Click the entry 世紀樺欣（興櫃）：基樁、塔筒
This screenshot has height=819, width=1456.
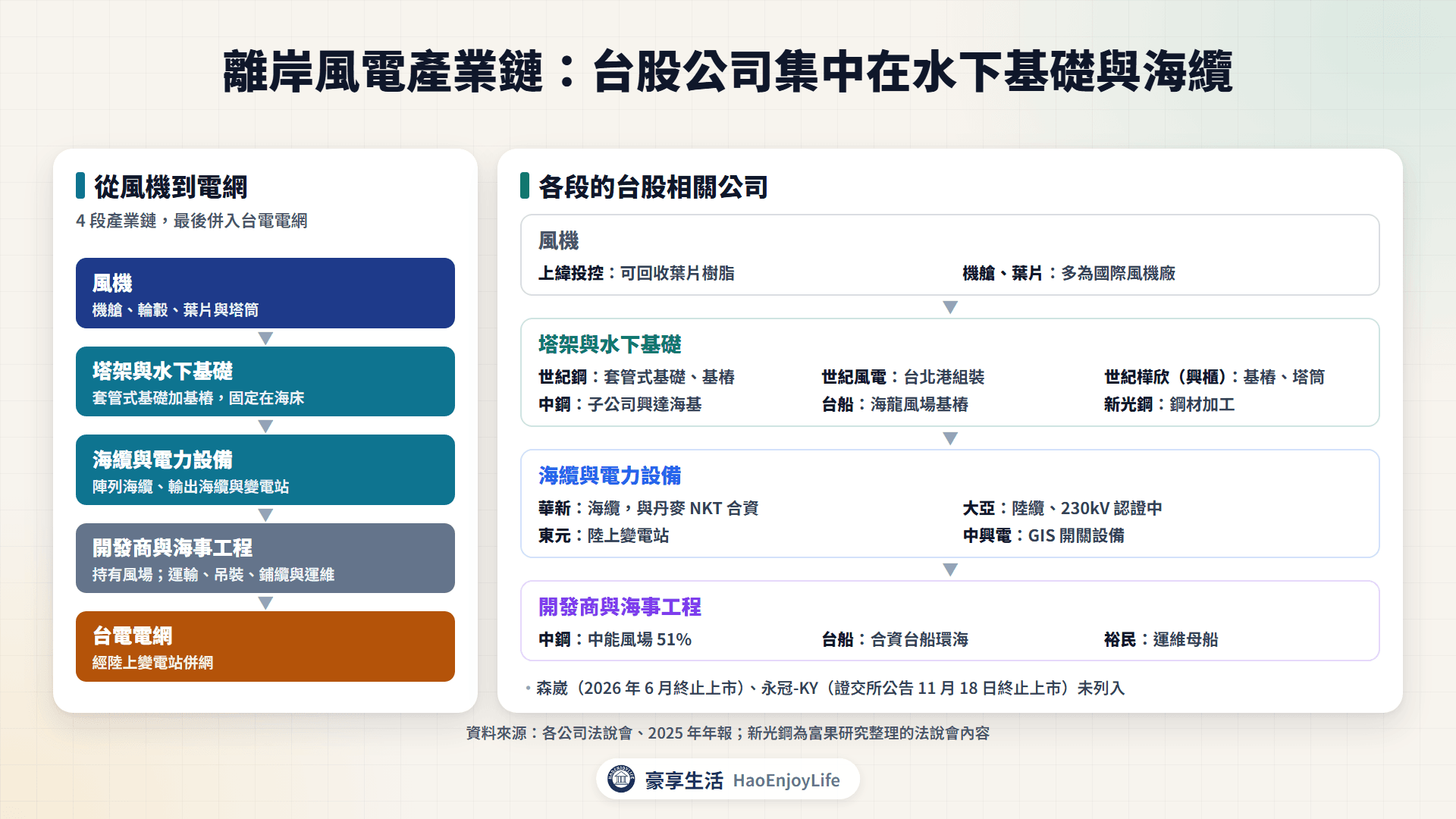(x=1214, y=377)
